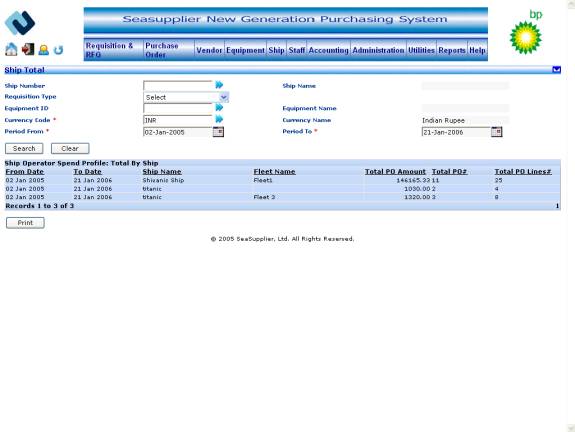Screen dimensions: 575x432
Task: Open the Reports menu
Action: coord(452,50)
